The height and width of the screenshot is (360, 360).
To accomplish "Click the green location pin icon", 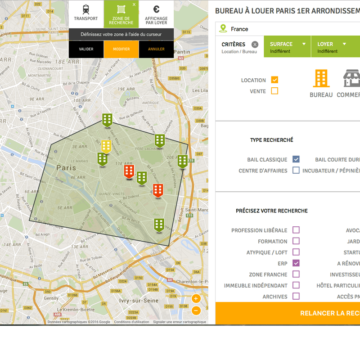I will coord(223,29).
